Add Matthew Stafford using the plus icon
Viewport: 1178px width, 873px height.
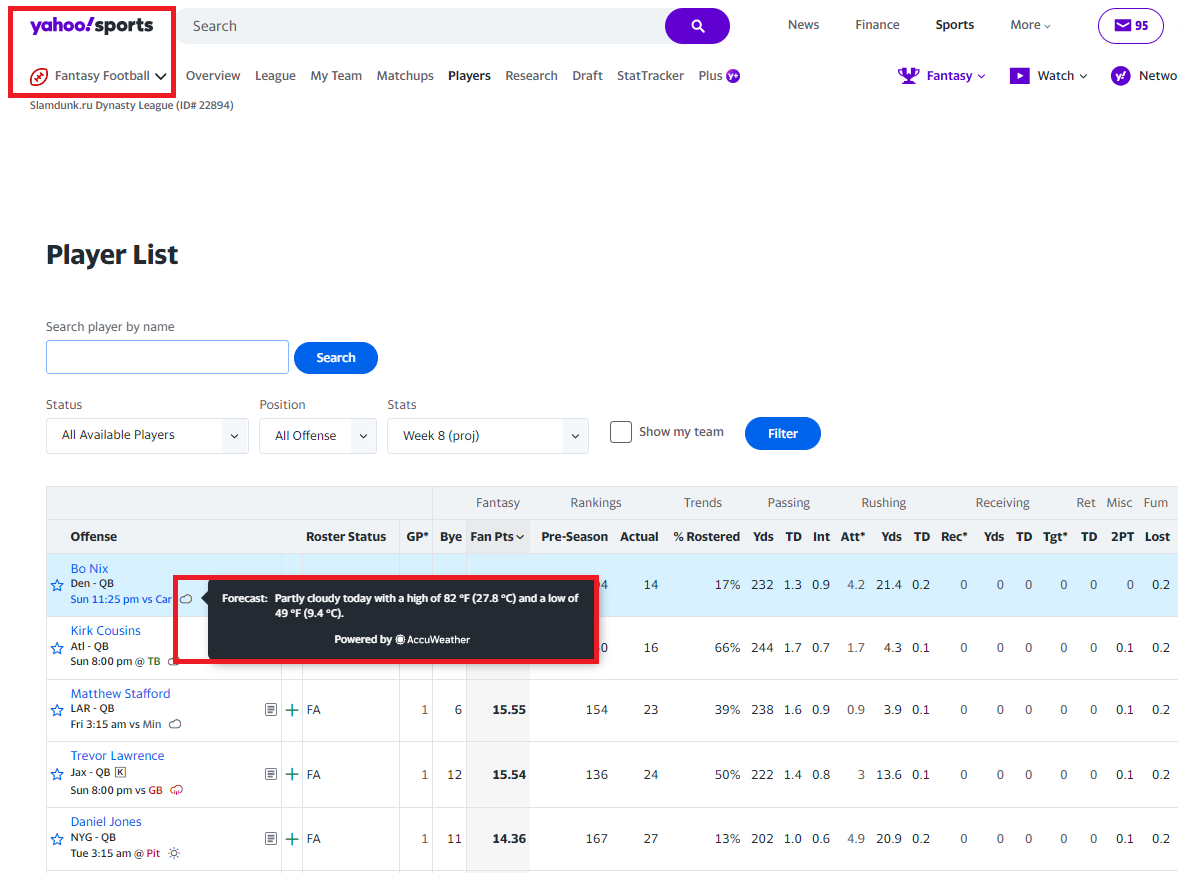[292, 710]
